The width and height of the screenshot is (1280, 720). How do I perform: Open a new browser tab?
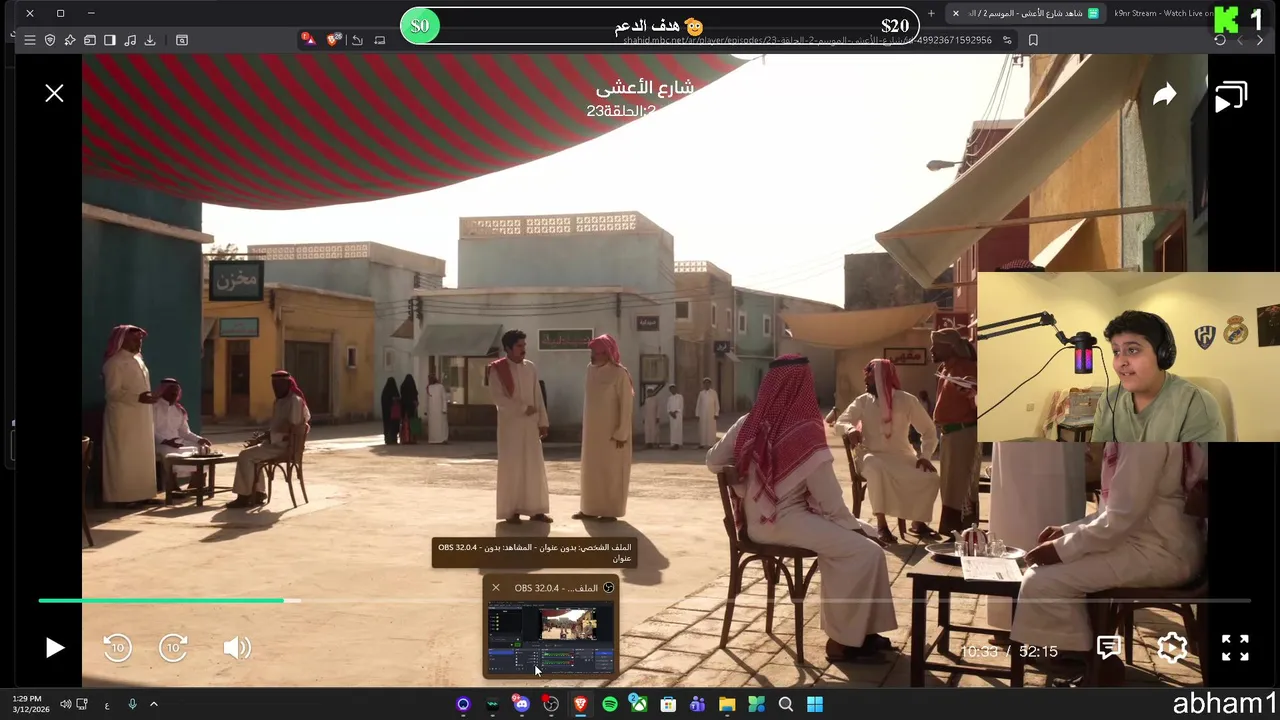(x=931, y=13)
